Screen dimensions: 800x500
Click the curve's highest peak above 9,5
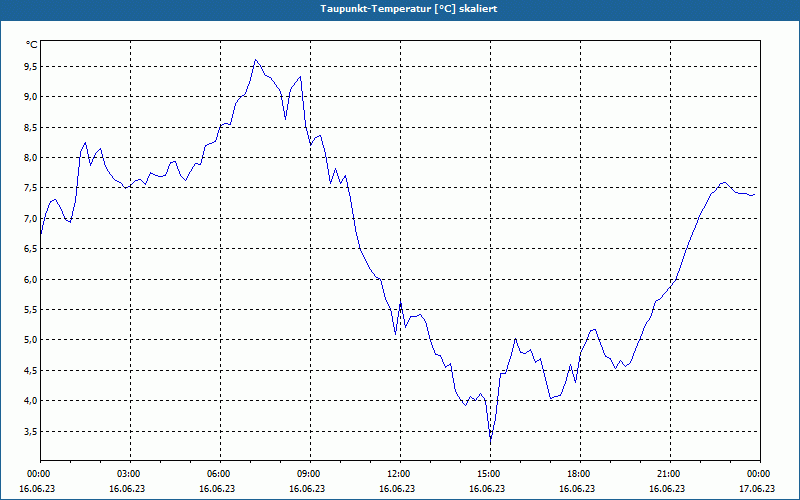point(256,60)
